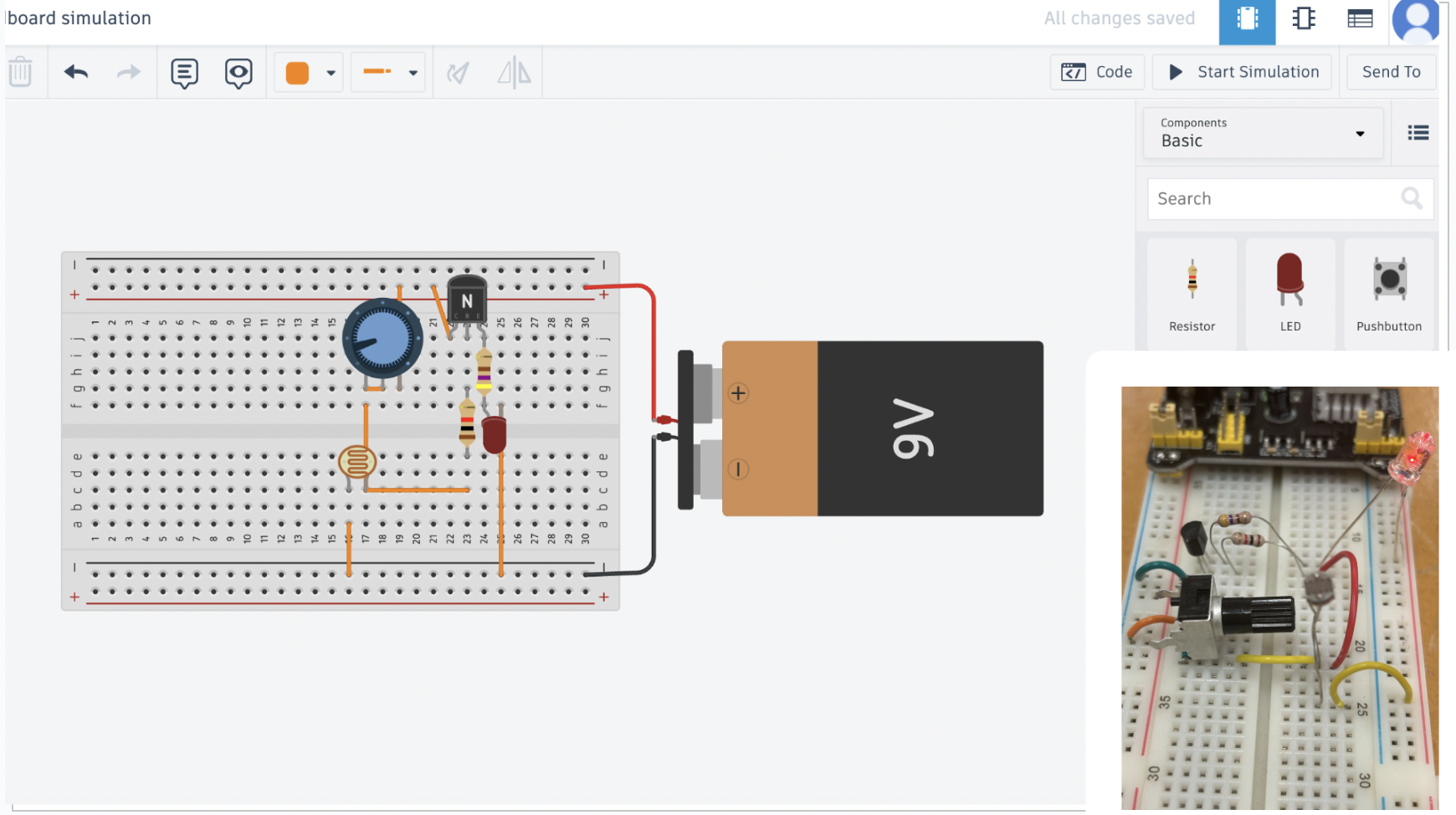The width and height of the screenshot is (1456, 815).
Task: Click the Delete trash icon
Action: [x=21, y=72]
